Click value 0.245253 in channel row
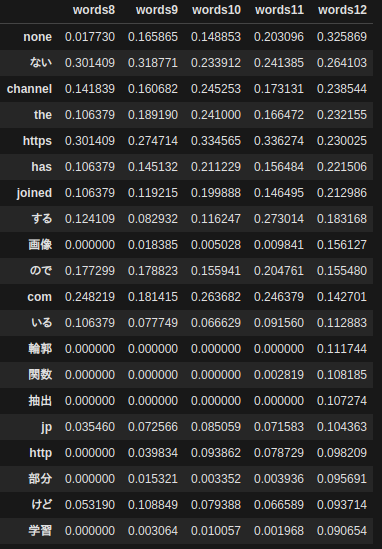Image resolution: width=382 pixels, height=549 pixels. tap(216, 89)
